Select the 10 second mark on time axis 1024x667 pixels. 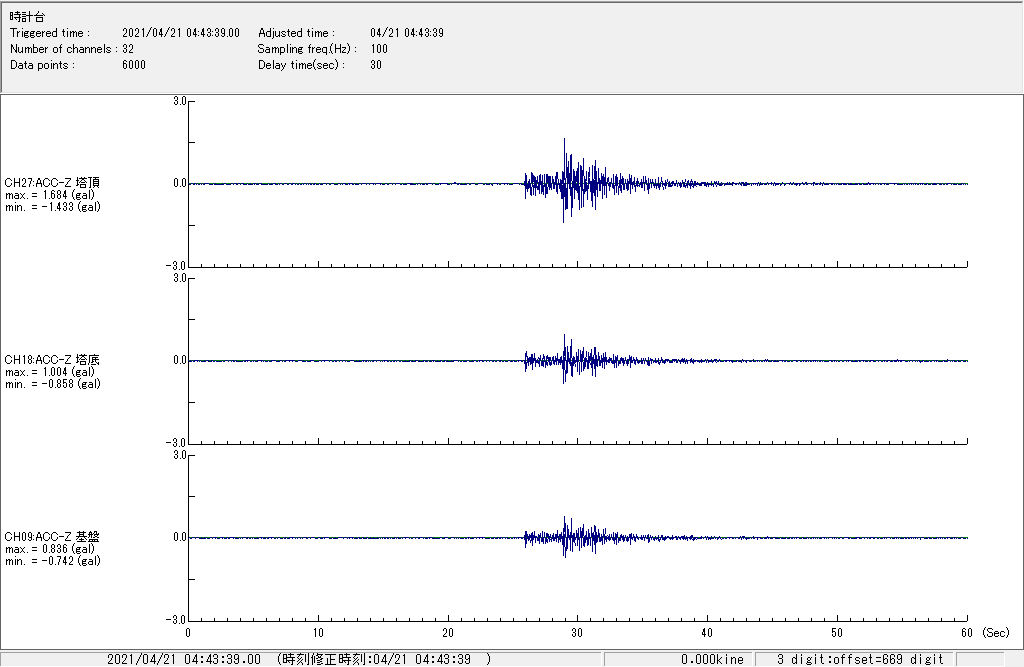(318, 633)
